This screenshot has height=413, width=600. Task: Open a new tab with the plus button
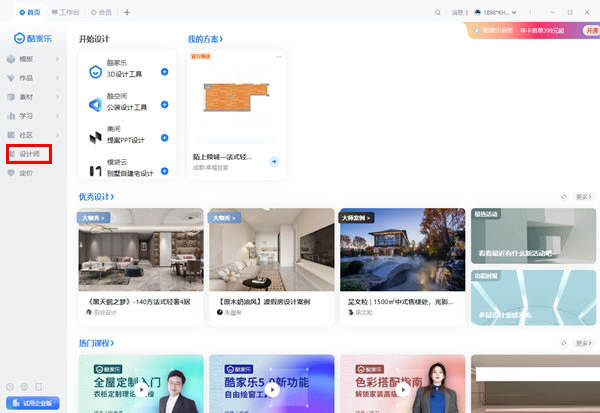point(127,12)
